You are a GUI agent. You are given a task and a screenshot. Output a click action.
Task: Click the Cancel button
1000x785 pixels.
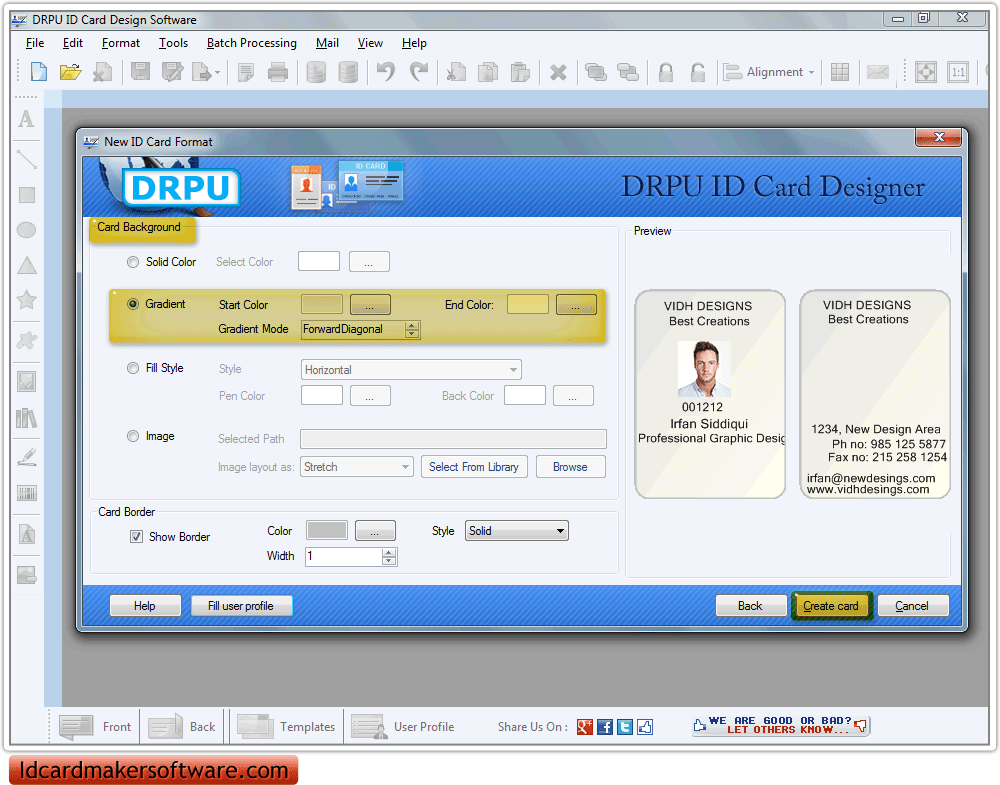pyautogui.click(x=913, y=606)
